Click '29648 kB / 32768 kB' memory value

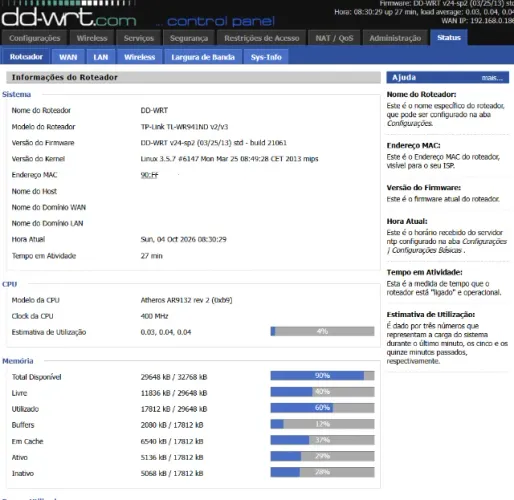[x=174, y=377]
